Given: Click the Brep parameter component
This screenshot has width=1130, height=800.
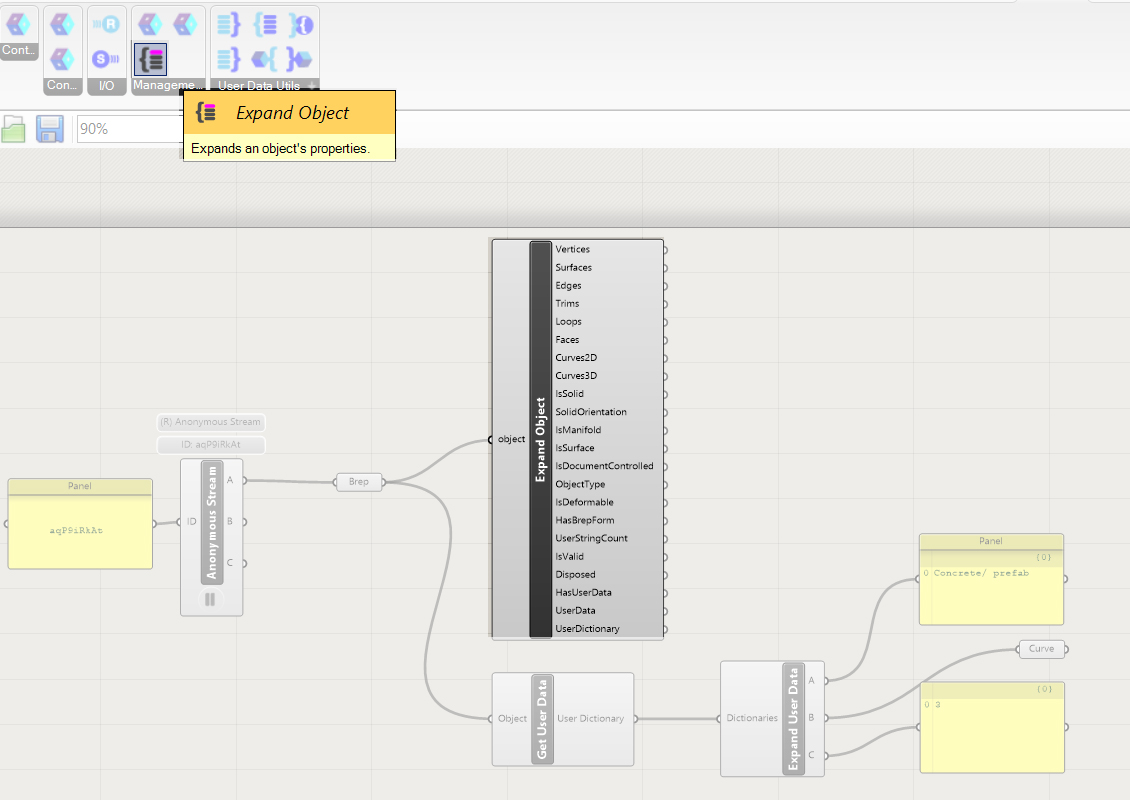Looking at the screenshot, I should tap(359, 482).
